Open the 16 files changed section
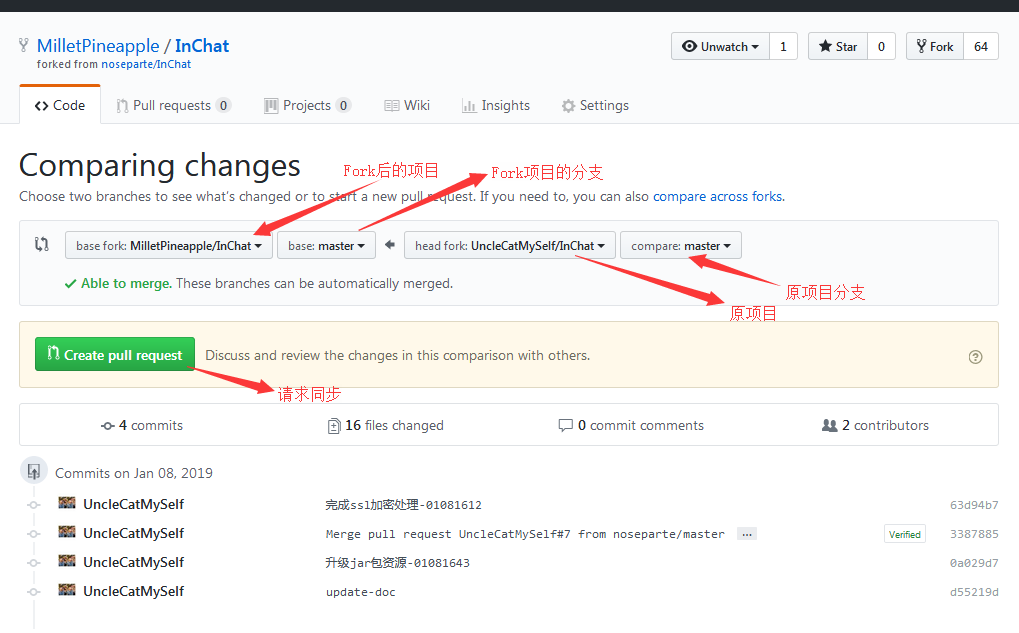The width and height of the screenshot is (1019, 633). pyautogui.click(x=386, y=425)
